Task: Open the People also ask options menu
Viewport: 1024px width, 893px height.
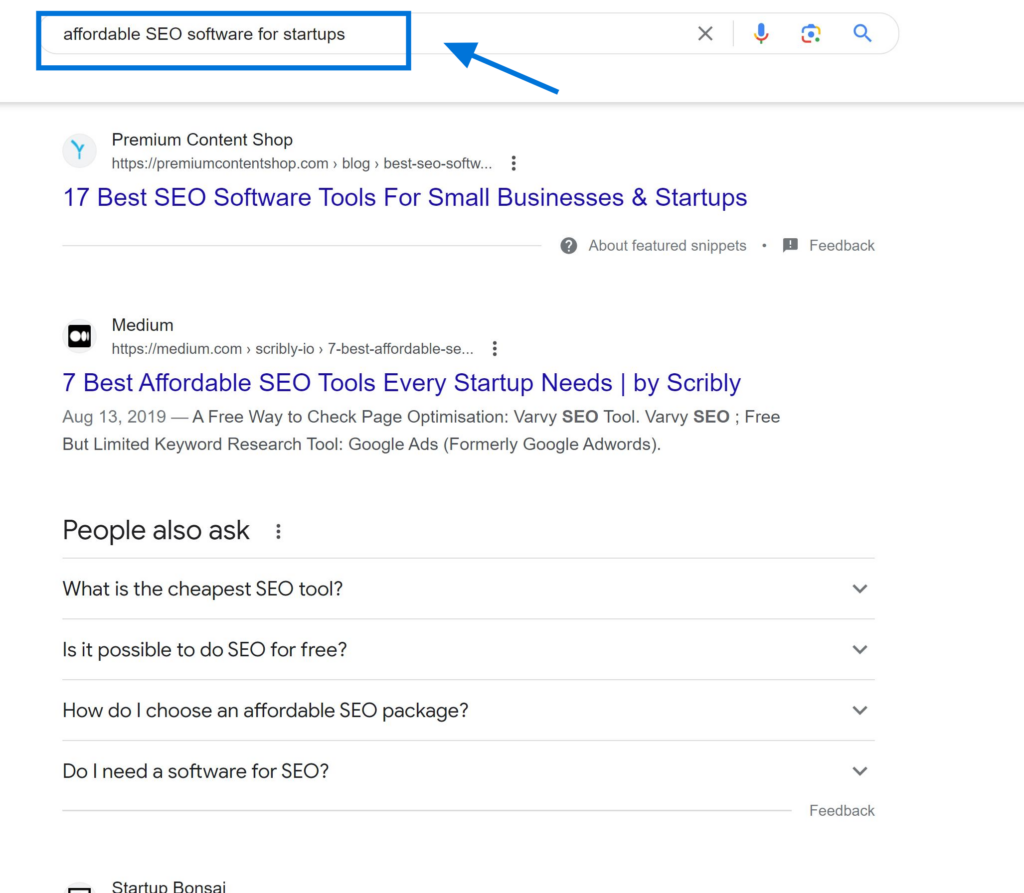Action: tap(278, 532)
